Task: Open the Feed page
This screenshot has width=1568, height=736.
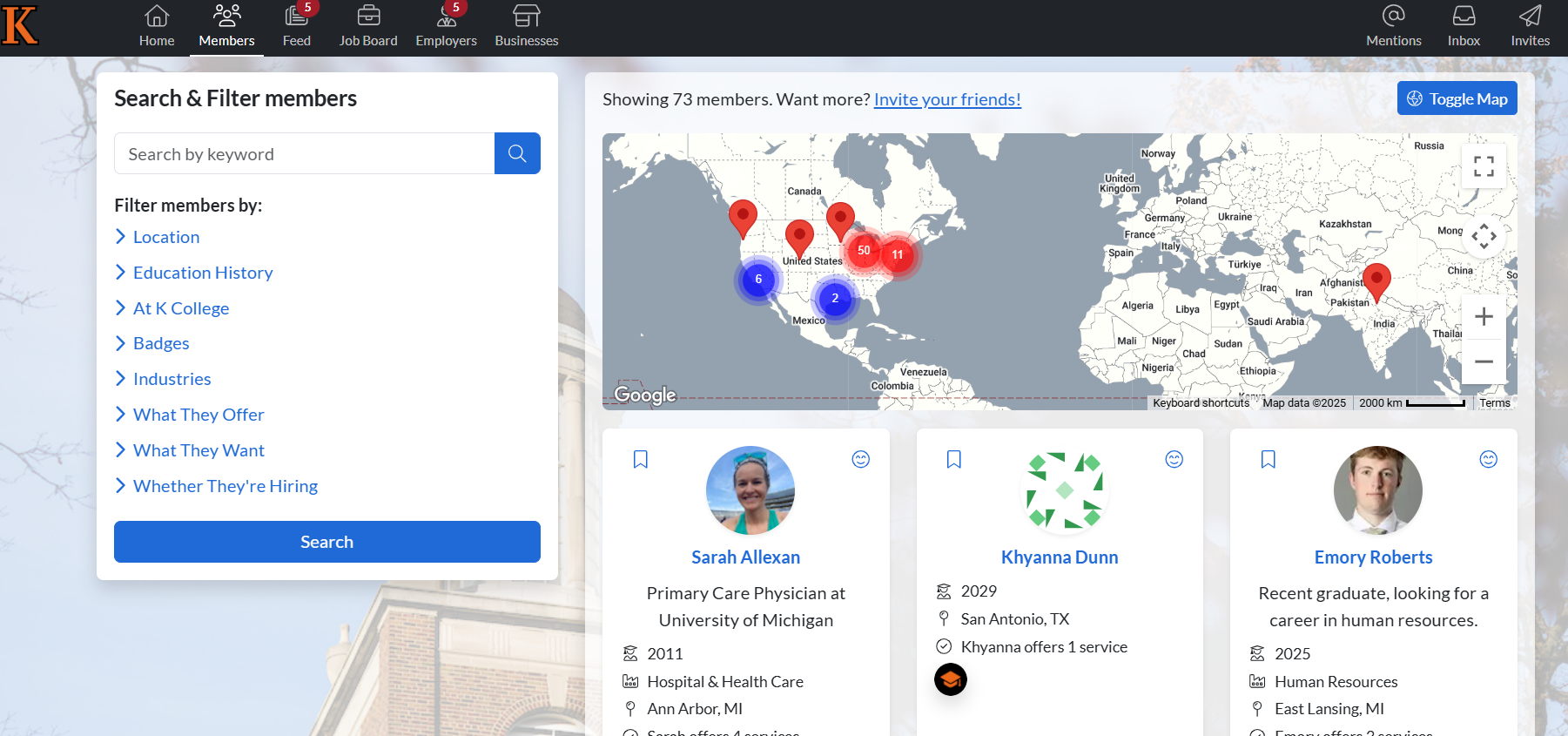Action: (297, 27)
